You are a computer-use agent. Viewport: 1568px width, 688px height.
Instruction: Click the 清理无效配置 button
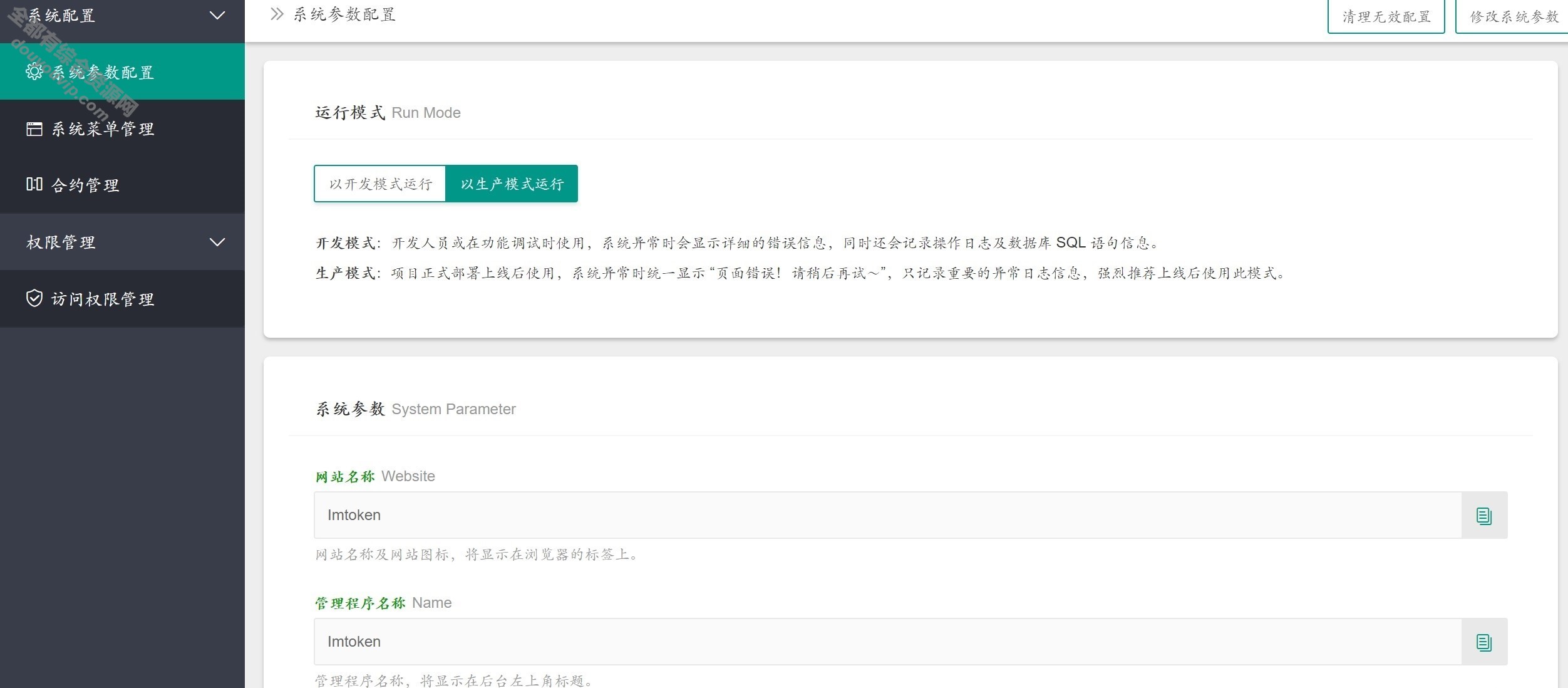pos(1386,16)
